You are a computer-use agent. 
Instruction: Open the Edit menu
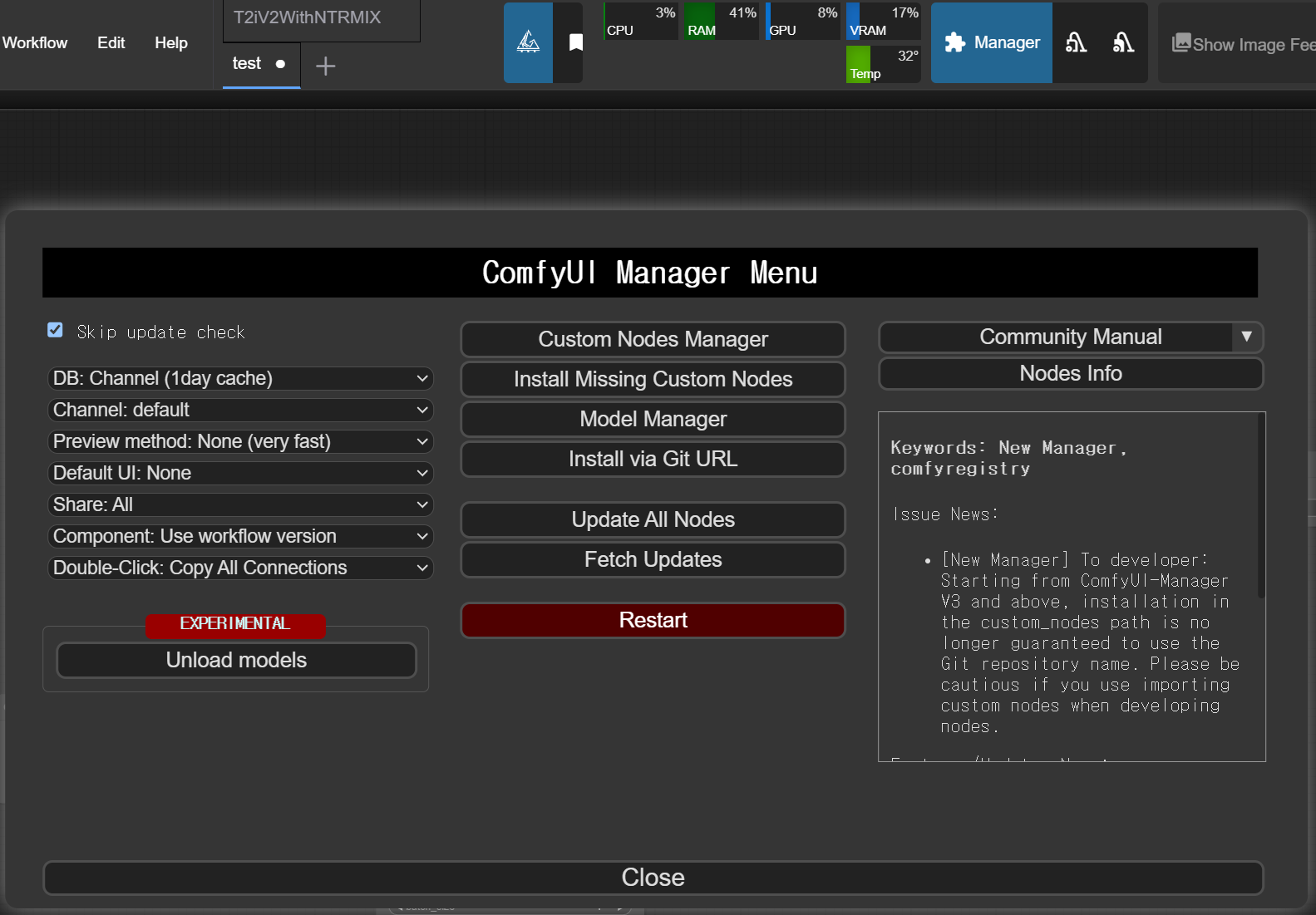(111, 42)
